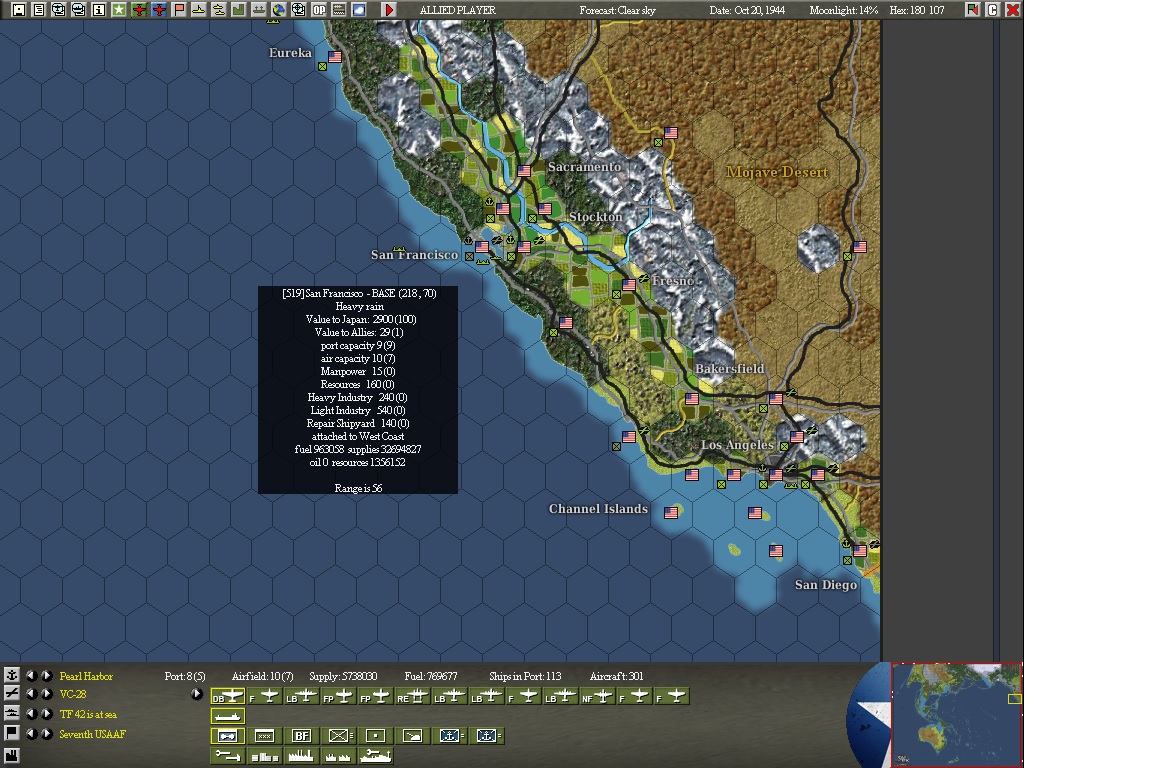Click the world minimap thumbnail
The image size is (1152, 768).
(956, 715)
